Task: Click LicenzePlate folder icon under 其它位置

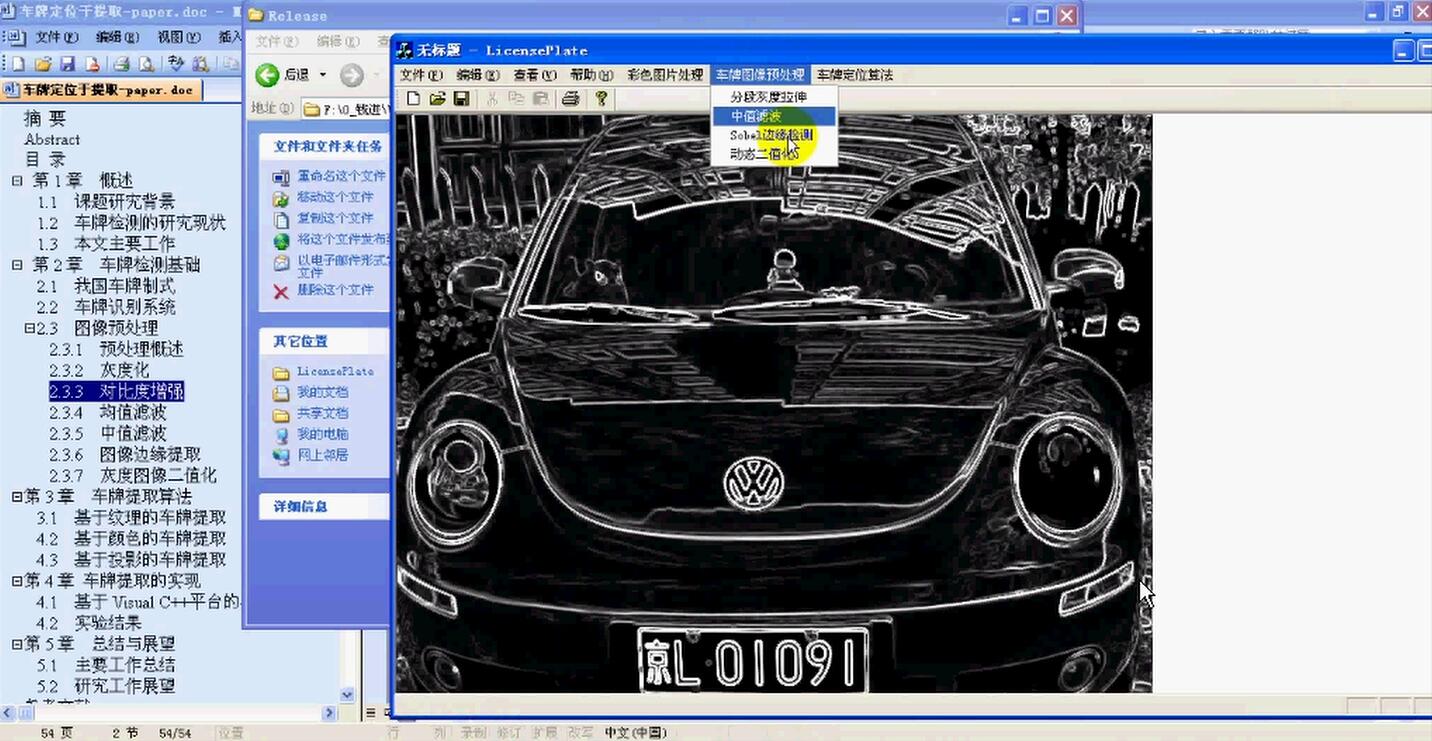Action: (x=281, y=372)
